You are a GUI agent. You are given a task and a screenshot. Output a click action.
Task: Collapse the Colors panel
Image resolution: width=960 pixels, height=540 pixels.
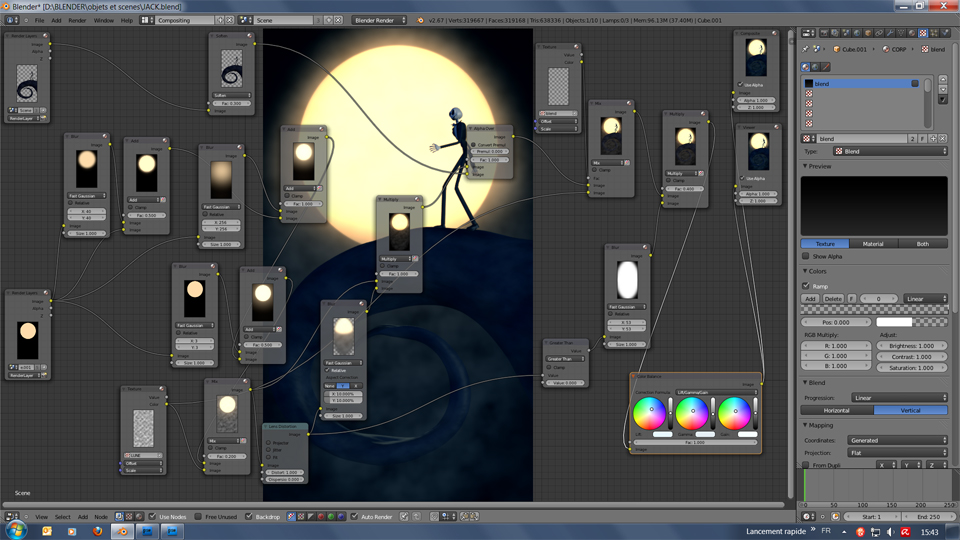tap(805, 271)
